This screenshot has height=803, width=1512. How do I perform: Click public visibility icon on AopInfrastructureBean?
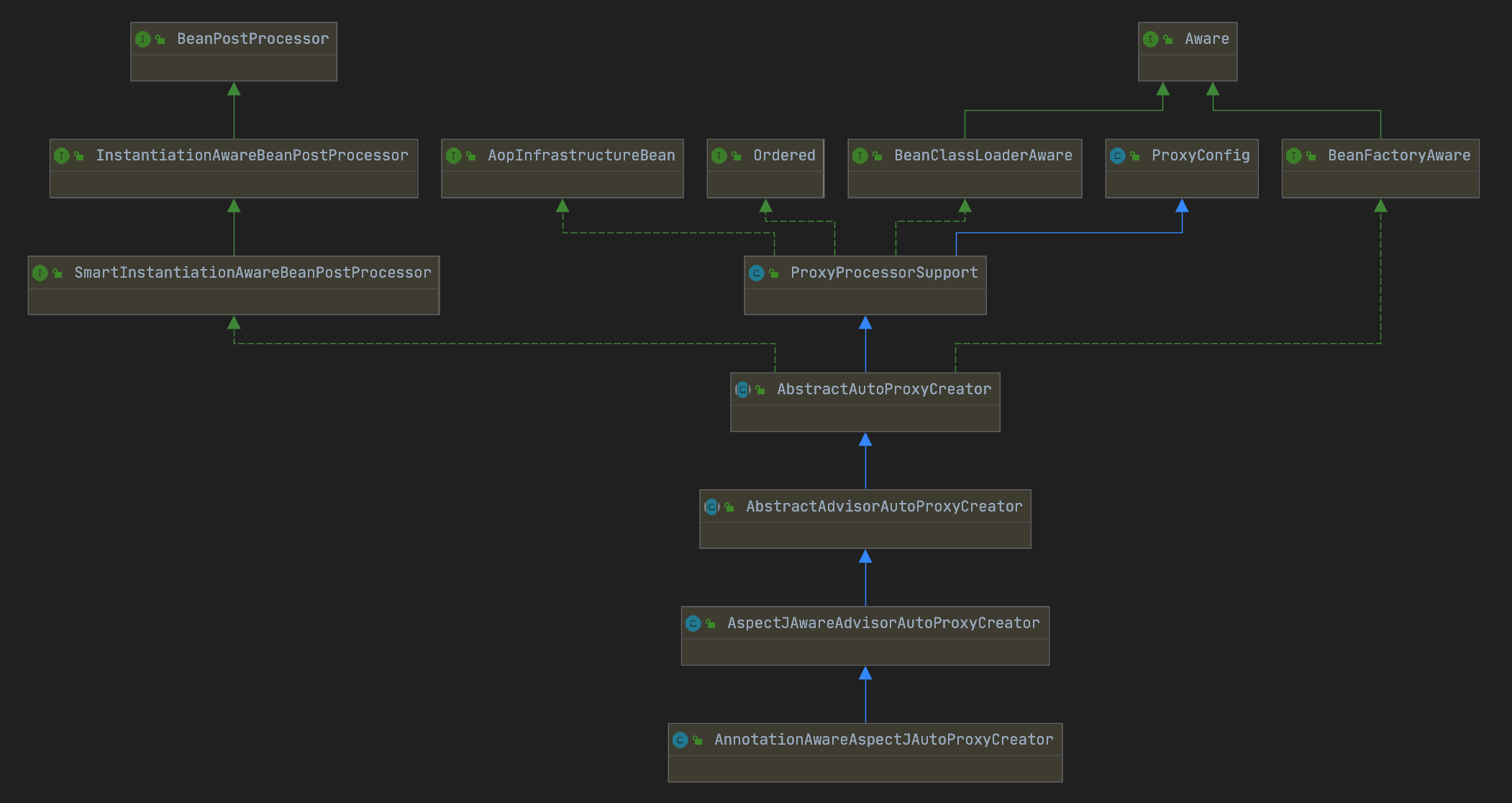click(471, 155)
